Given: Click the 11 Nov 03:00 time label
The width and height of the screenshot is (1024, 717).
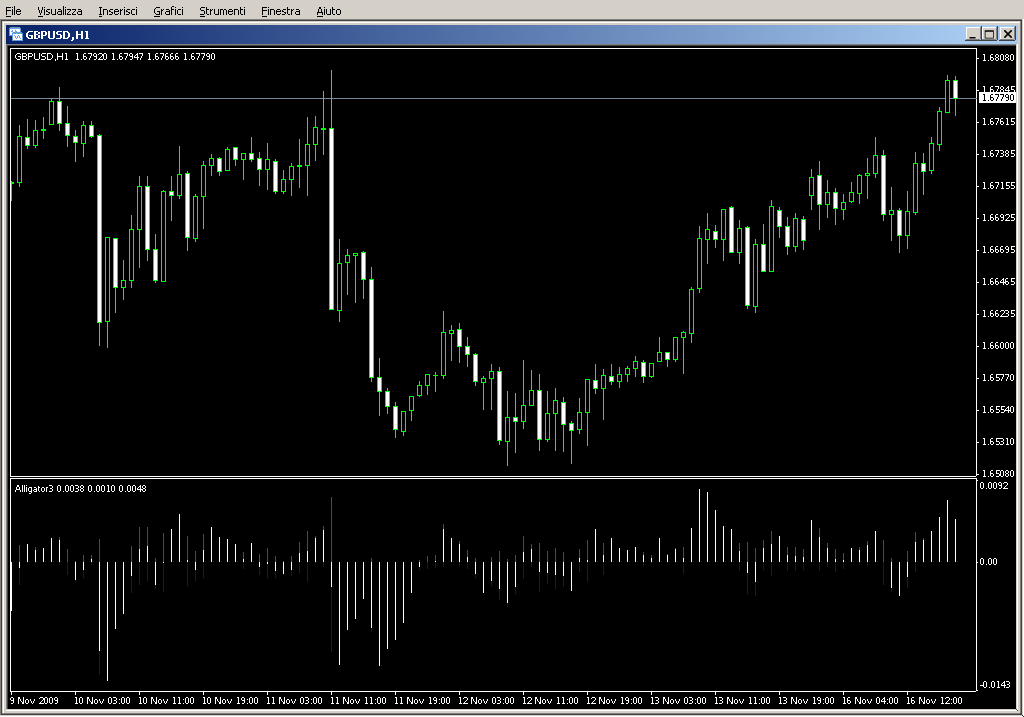Looking at the screenshot, I should pyautogui.click(x=294, y=701).
